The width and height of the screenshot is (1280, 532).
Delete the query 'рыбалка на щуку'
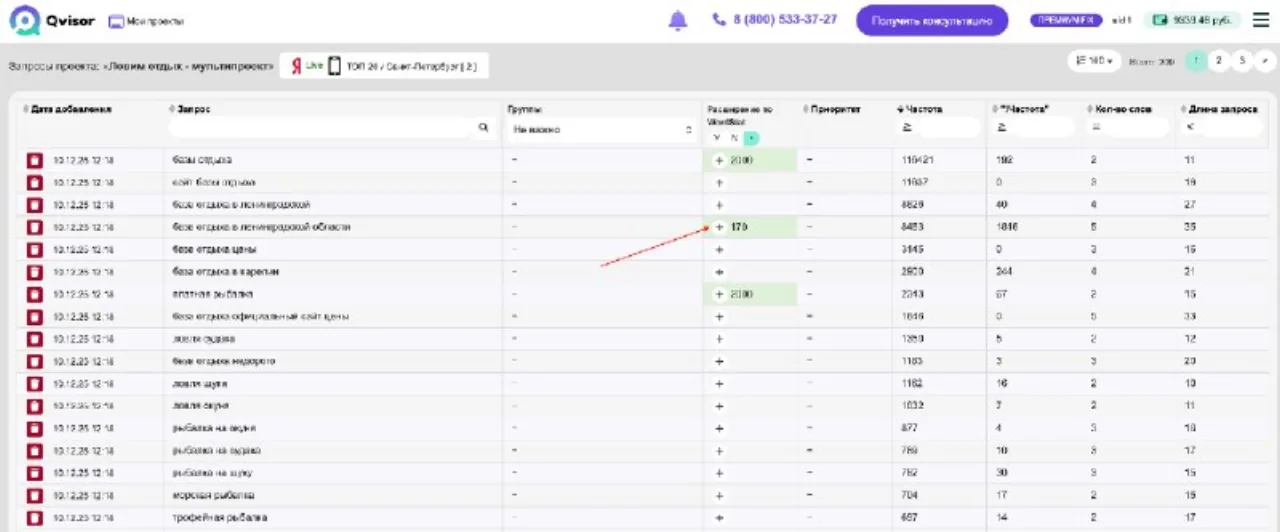coord(35,473)
